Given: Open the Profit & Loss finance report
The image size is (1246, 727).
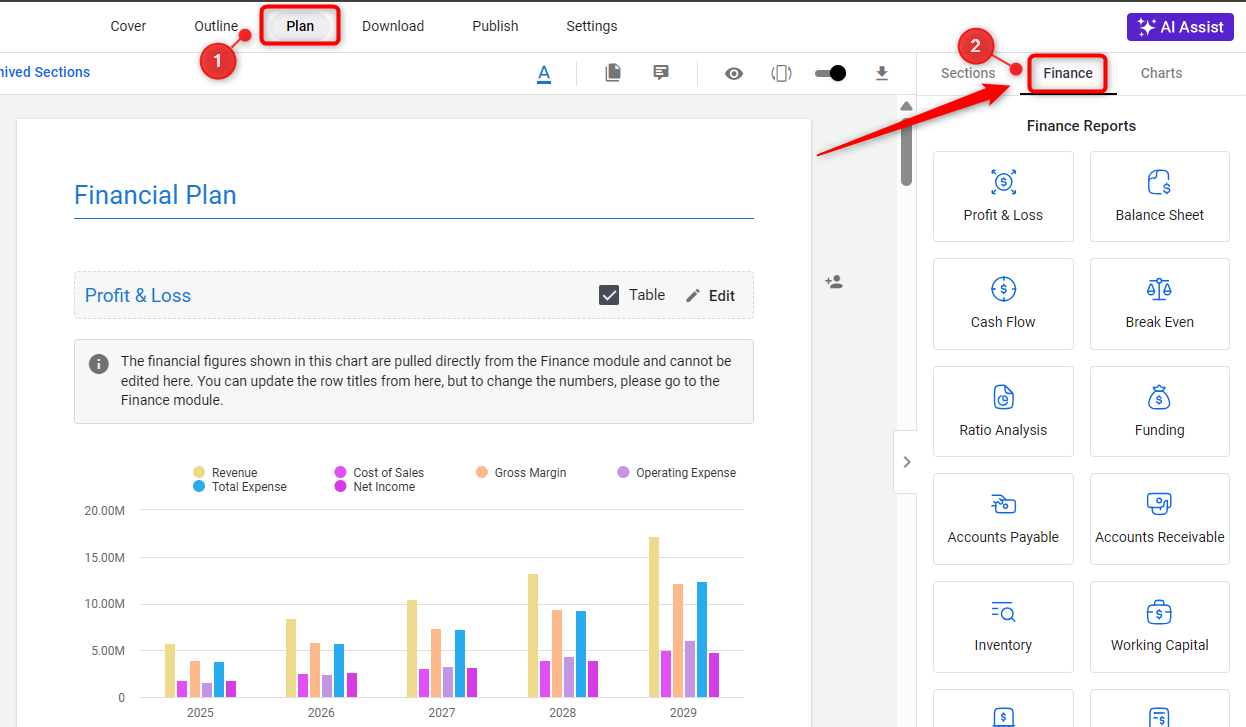Looking at the screenshot, I should click(1003, 196).
